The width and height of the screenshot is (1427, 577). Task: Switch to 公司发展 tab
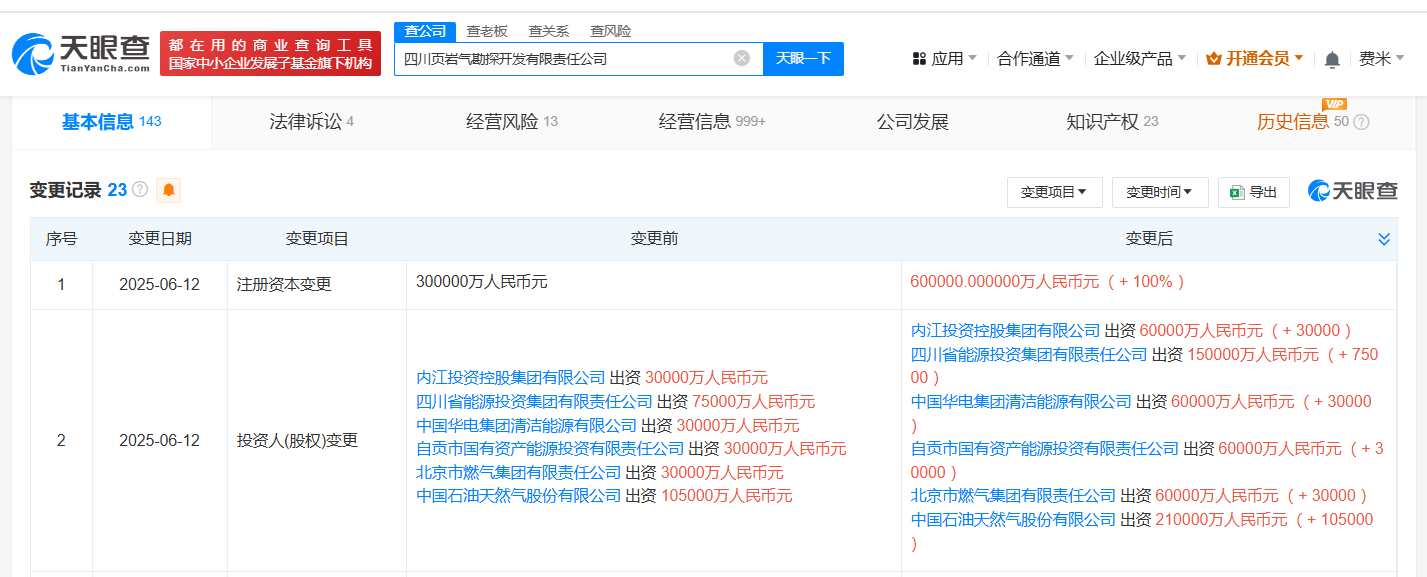pos(912,122)
